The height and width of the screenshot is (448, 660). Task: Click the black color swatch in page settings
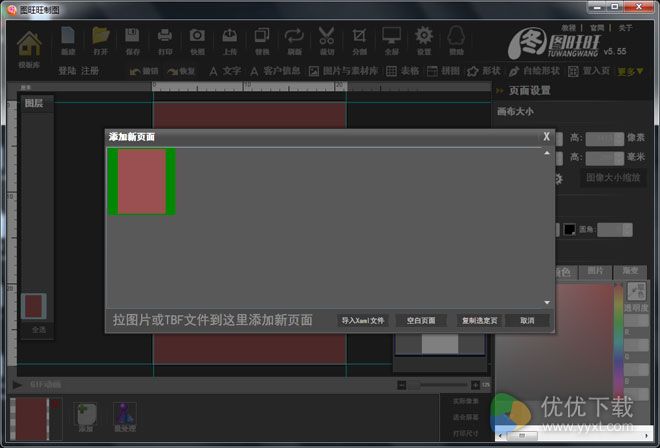click(x=570, y=230)
